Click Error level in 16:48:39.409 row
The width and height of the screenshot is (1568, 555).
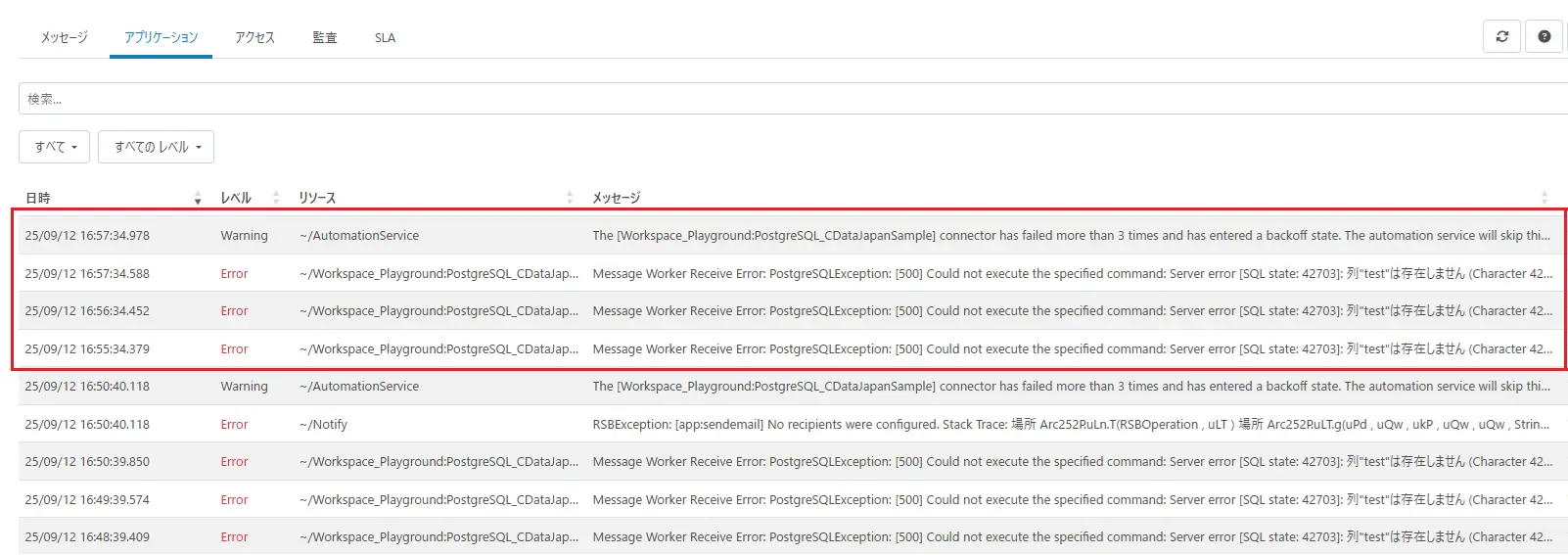pyautogui.click(x=234, y=537)
